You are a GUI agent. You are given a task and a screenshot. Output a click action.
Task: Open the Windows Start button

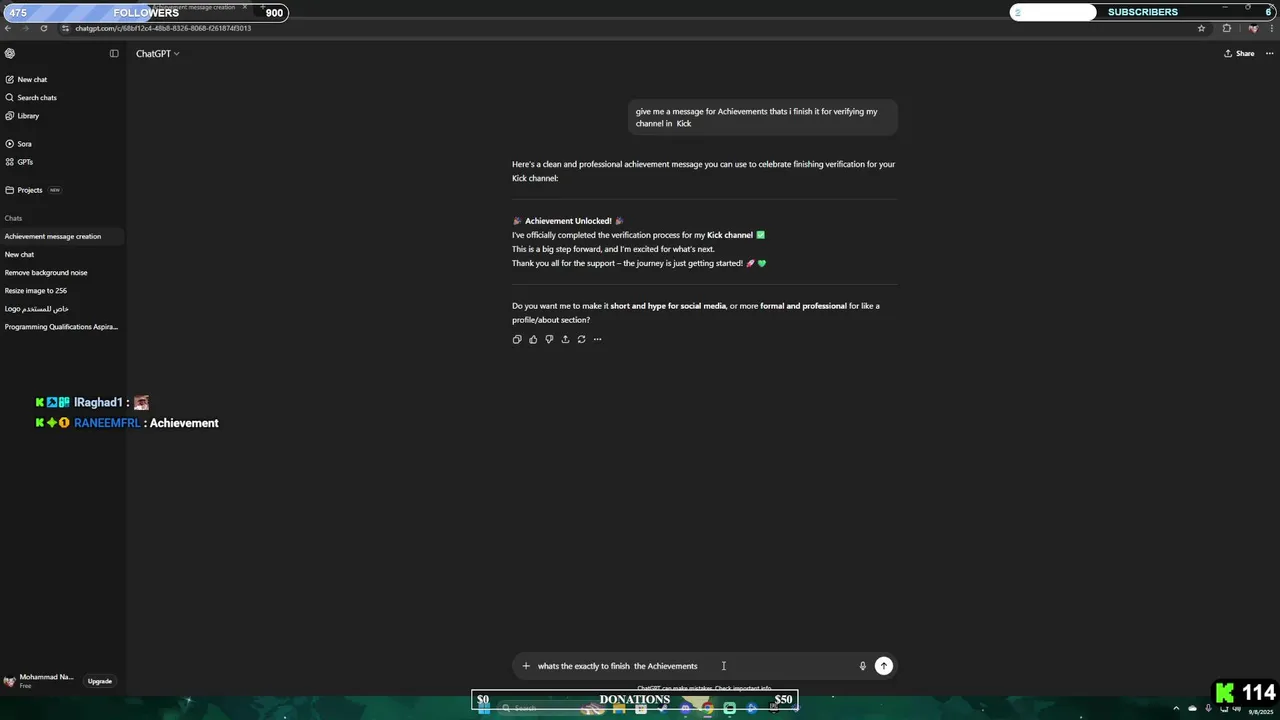click(484, 708)
